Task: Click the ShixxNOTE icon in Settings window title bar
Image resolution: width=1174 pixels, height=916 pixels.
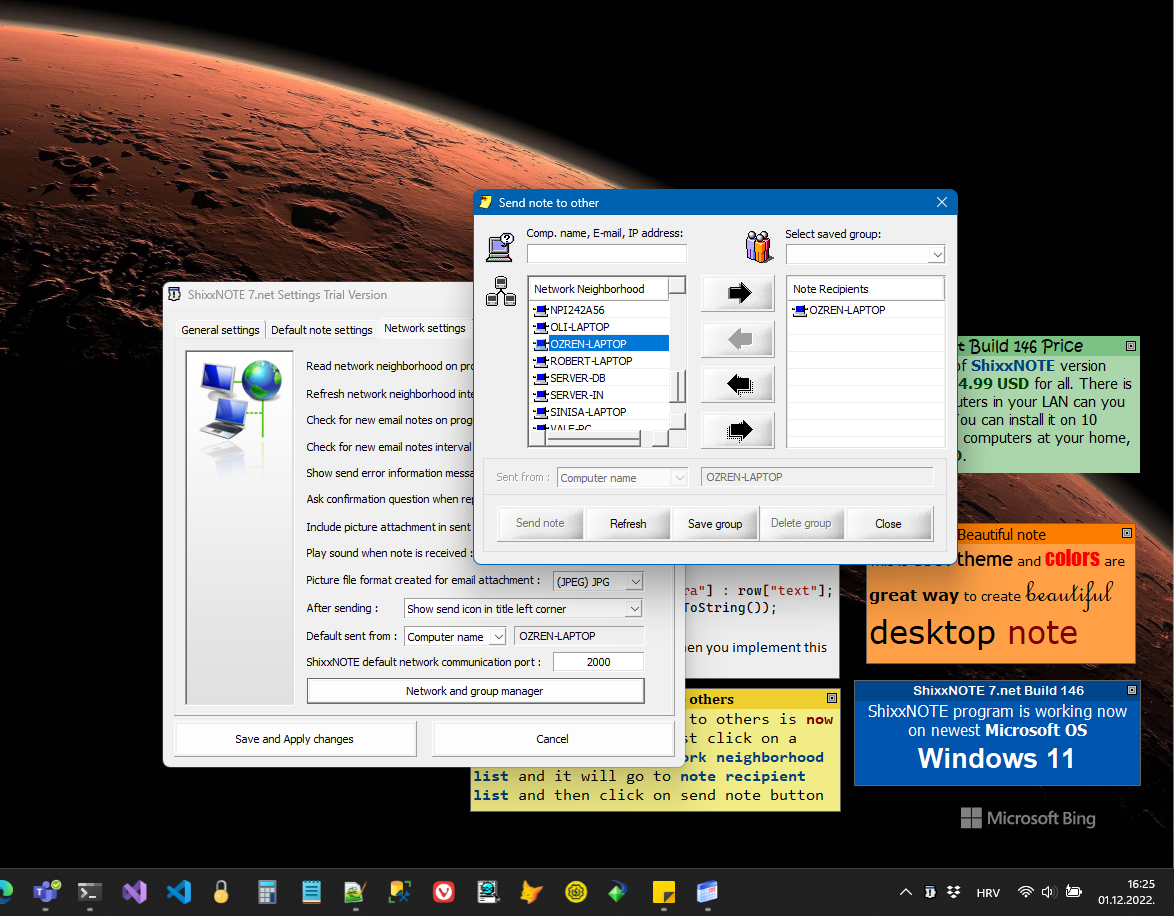Action: pos(174,295)
